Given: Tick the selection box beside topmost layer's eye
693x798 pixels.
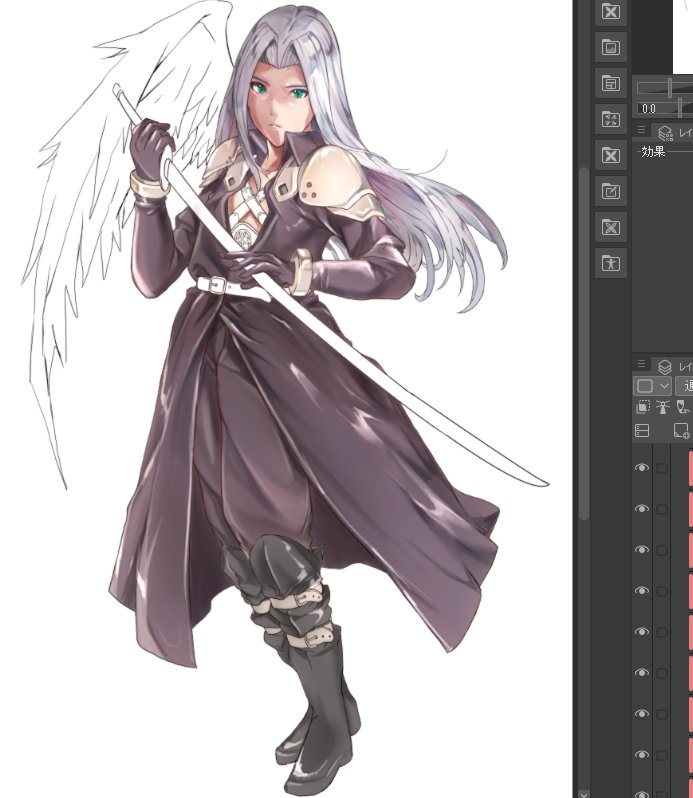Looking at the screenshot, I should tap(662, 468).
